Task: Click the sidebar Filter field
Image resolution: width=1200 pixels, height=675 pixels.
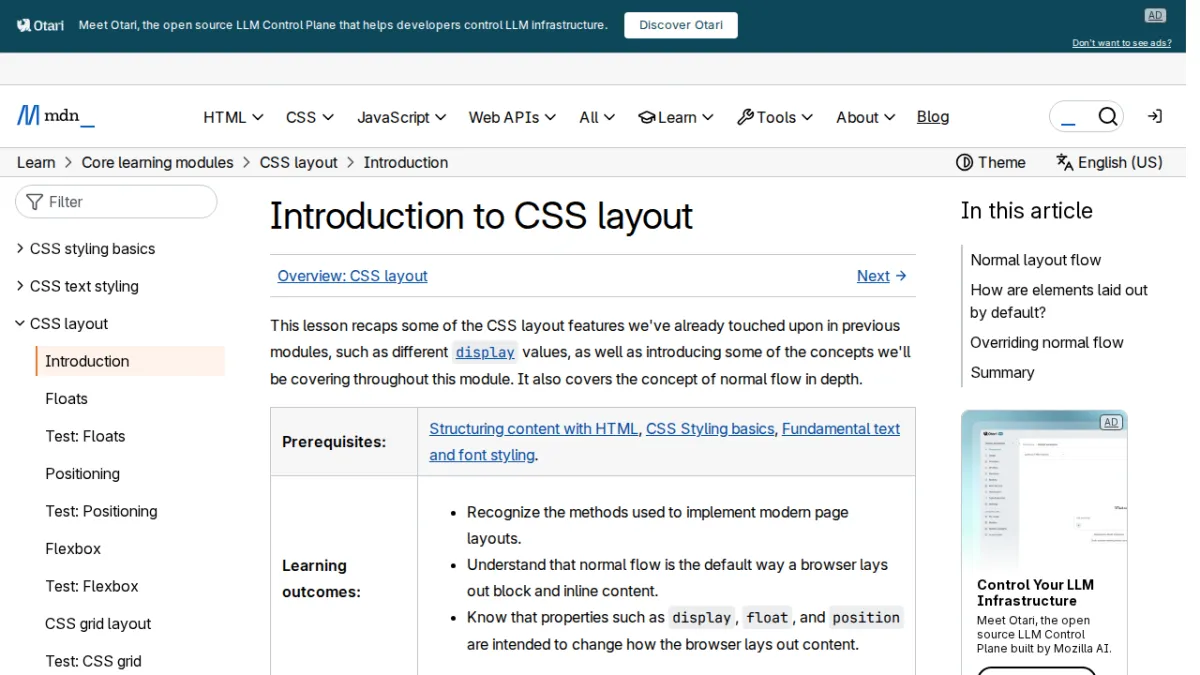Action: (x=116, y=202)
